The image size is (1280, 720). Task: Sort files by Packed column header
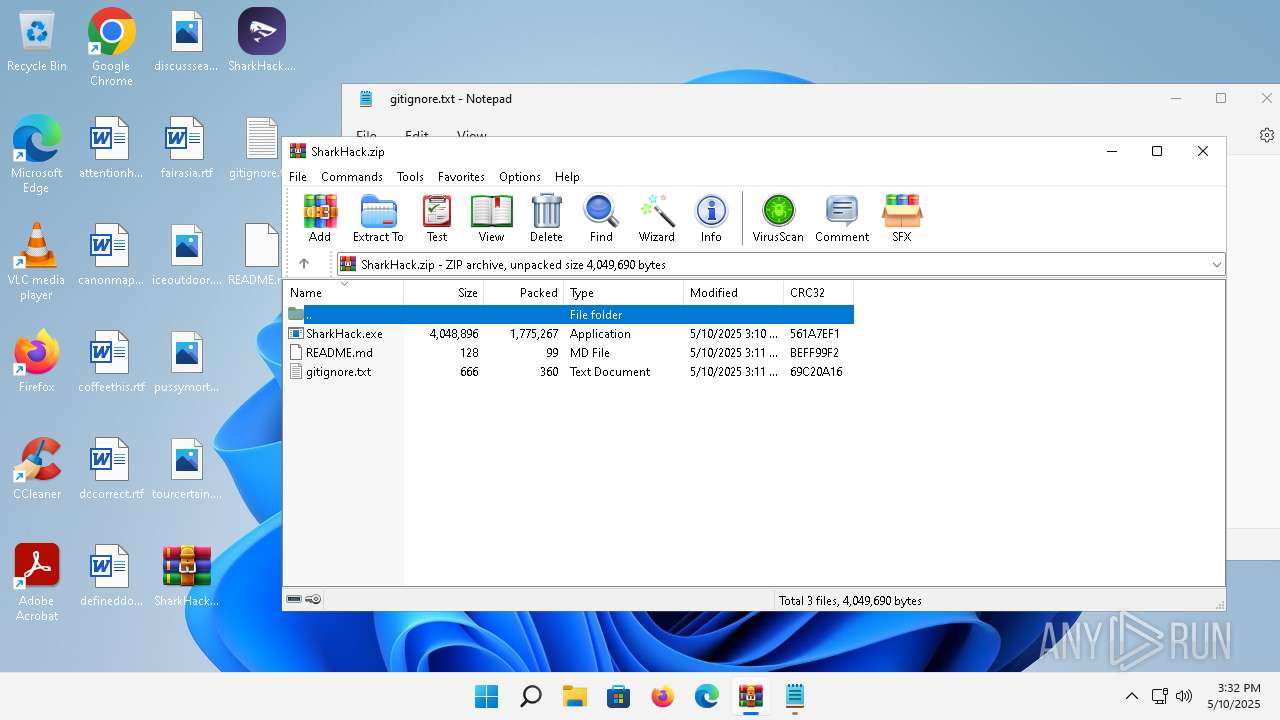click(x=524, y=293)
